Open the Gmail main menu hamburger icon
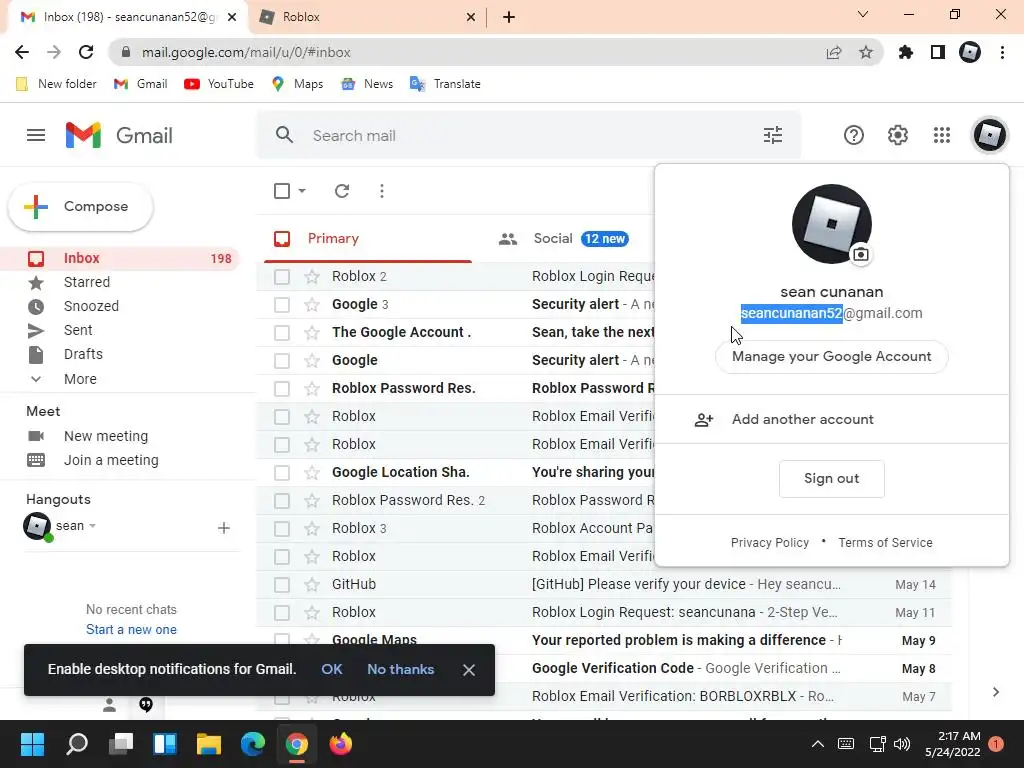This screenshot has height=768, width=1024. pos(36,135)
